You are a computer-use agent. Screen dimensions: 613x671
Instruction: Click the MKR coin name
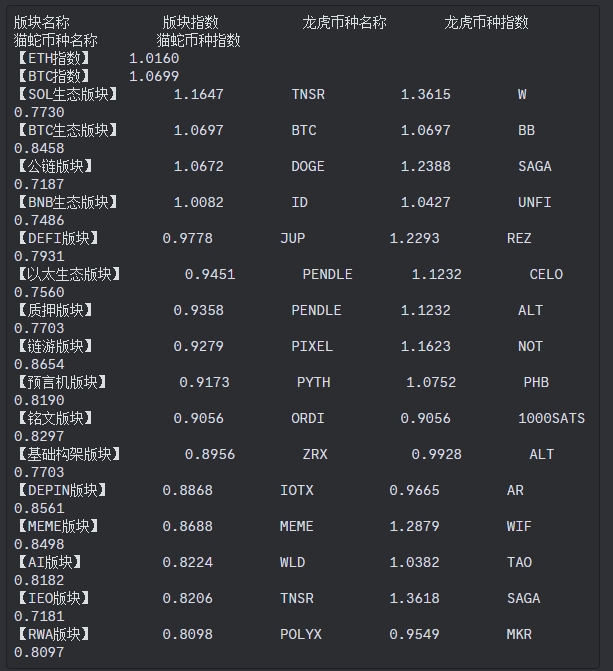(x=519, y=633)
